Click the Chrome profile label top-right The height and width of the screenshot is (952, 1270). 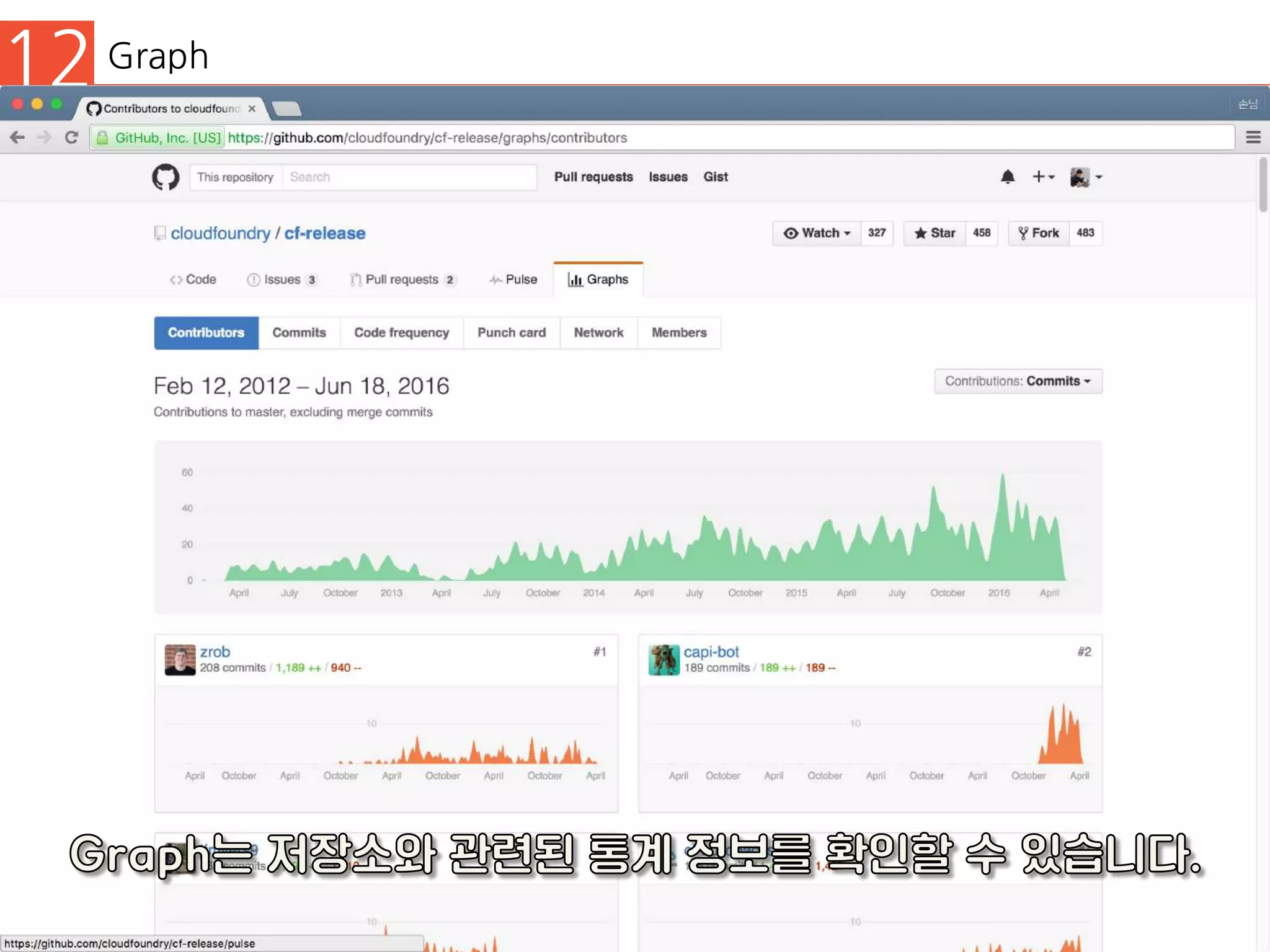(1248, 104)
